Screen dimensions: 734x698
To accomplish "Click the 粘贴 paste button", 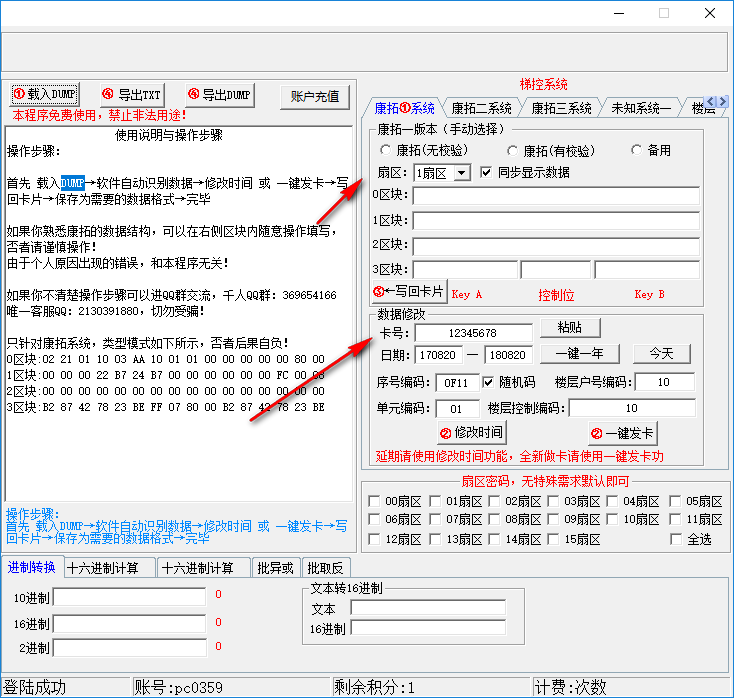I will point(570,328).
